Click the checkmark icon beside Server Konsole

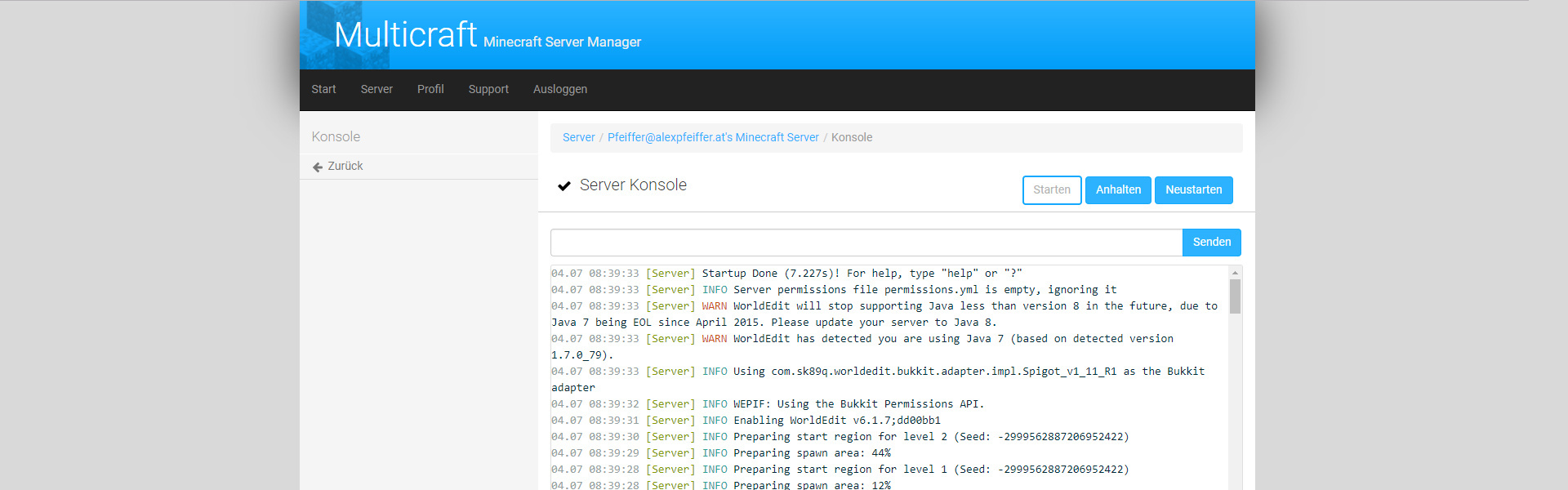pyautogui.click(x=563, y=186)
